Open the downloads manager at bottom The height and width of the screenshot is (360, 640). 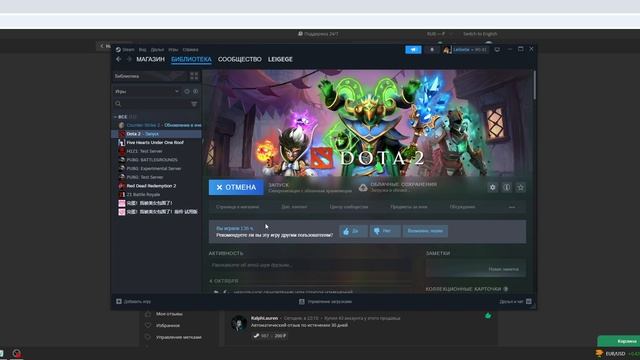click(325, 302)
